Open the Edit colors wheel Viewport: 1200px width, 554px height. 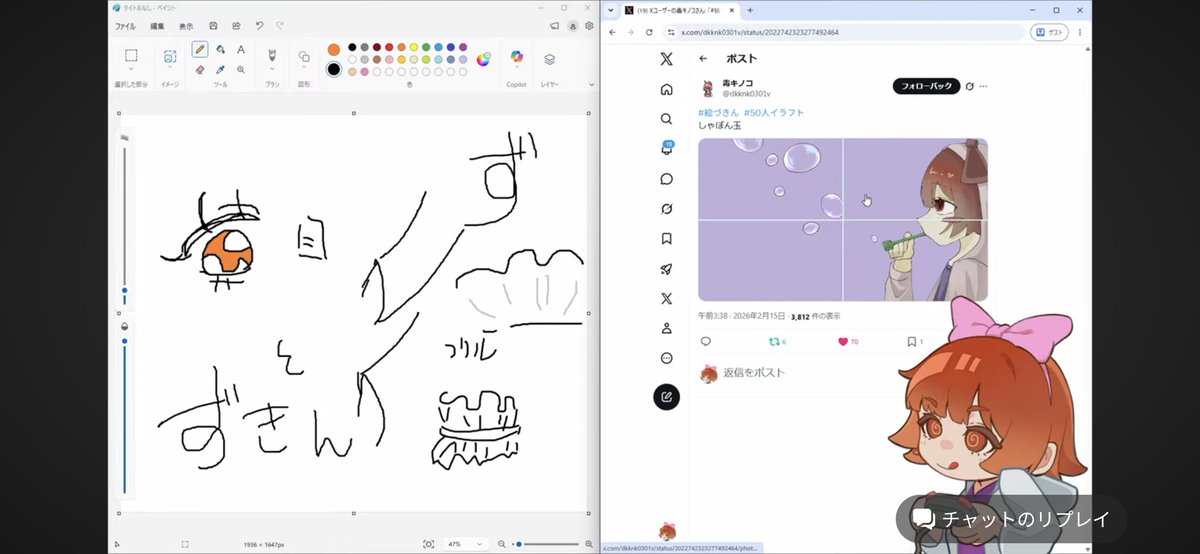pyautogui.click(x=483, y=59)
